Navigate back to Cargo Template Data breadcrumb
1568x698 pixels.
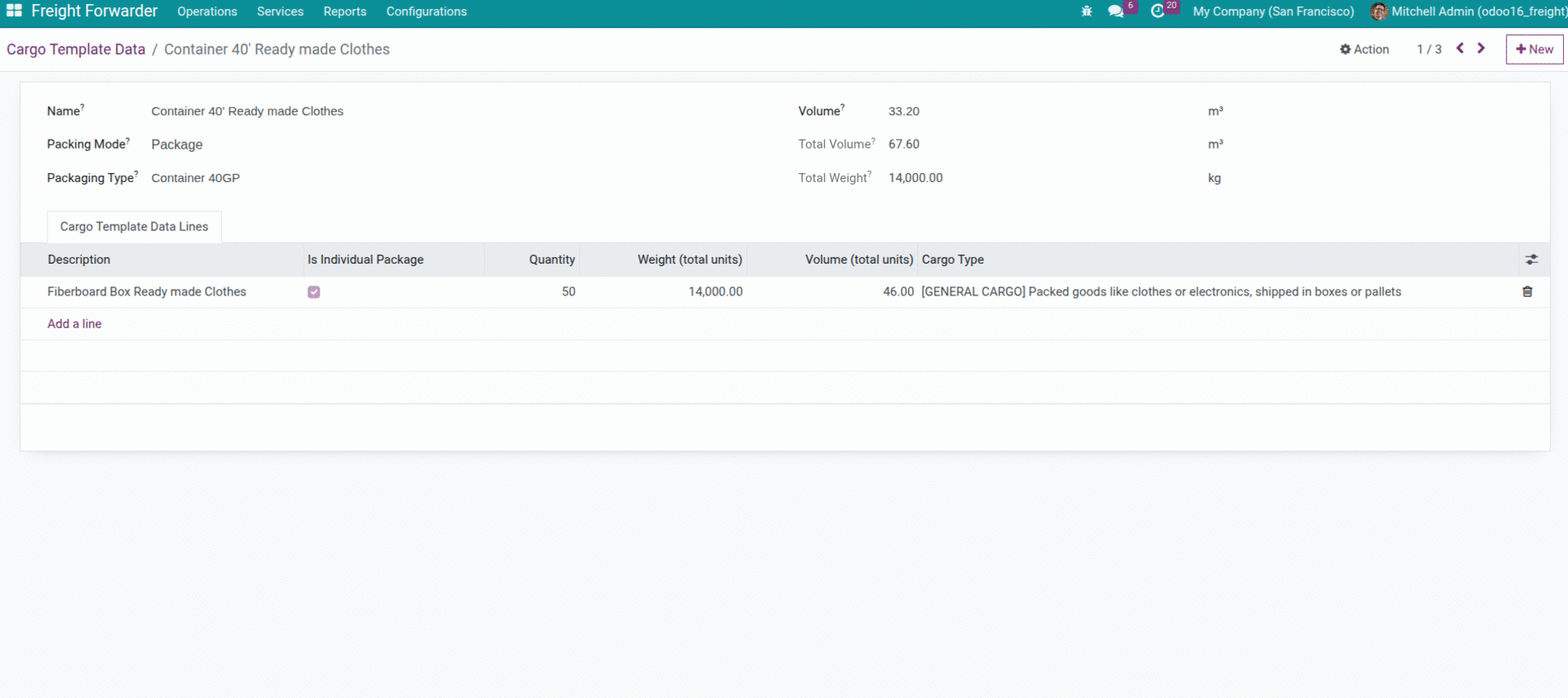click(x=76, y=49)
